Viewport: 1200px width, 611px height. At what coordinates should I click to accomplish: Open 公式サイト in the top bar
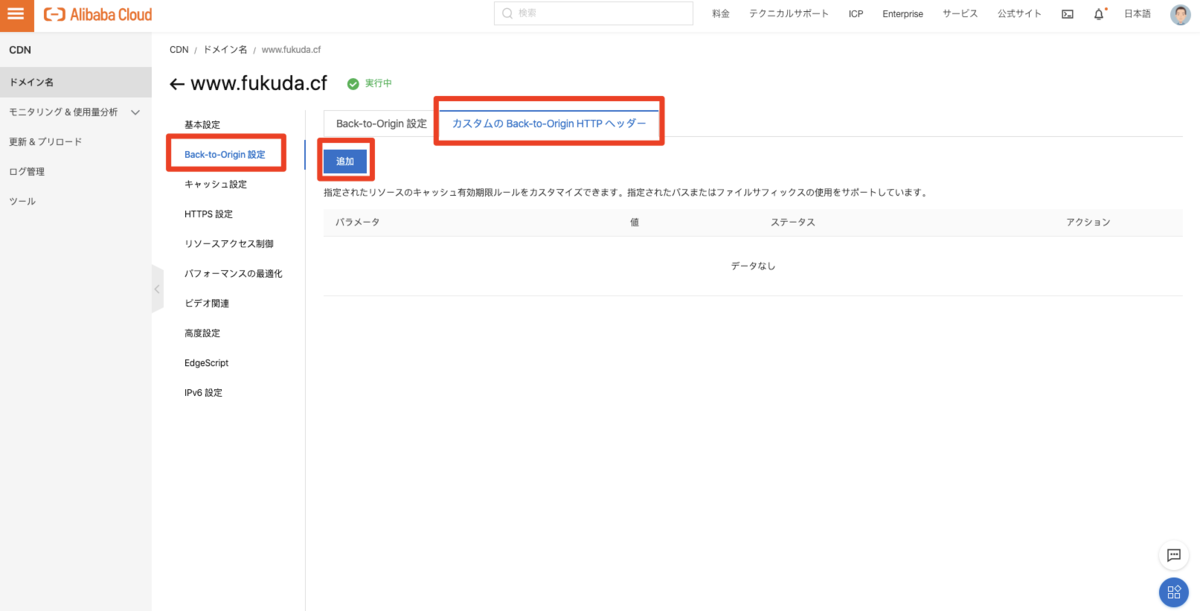coord(1019,14)
